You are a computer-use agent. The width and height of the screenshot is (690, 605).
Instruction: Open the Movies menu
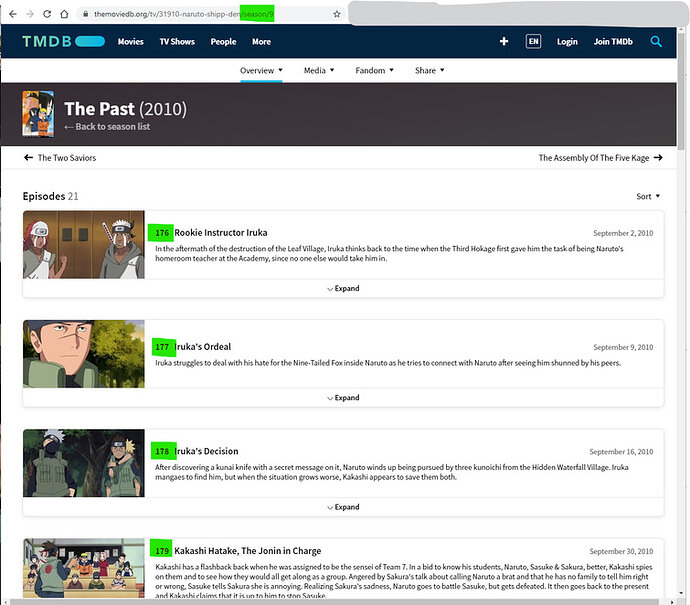click(131, 42)
